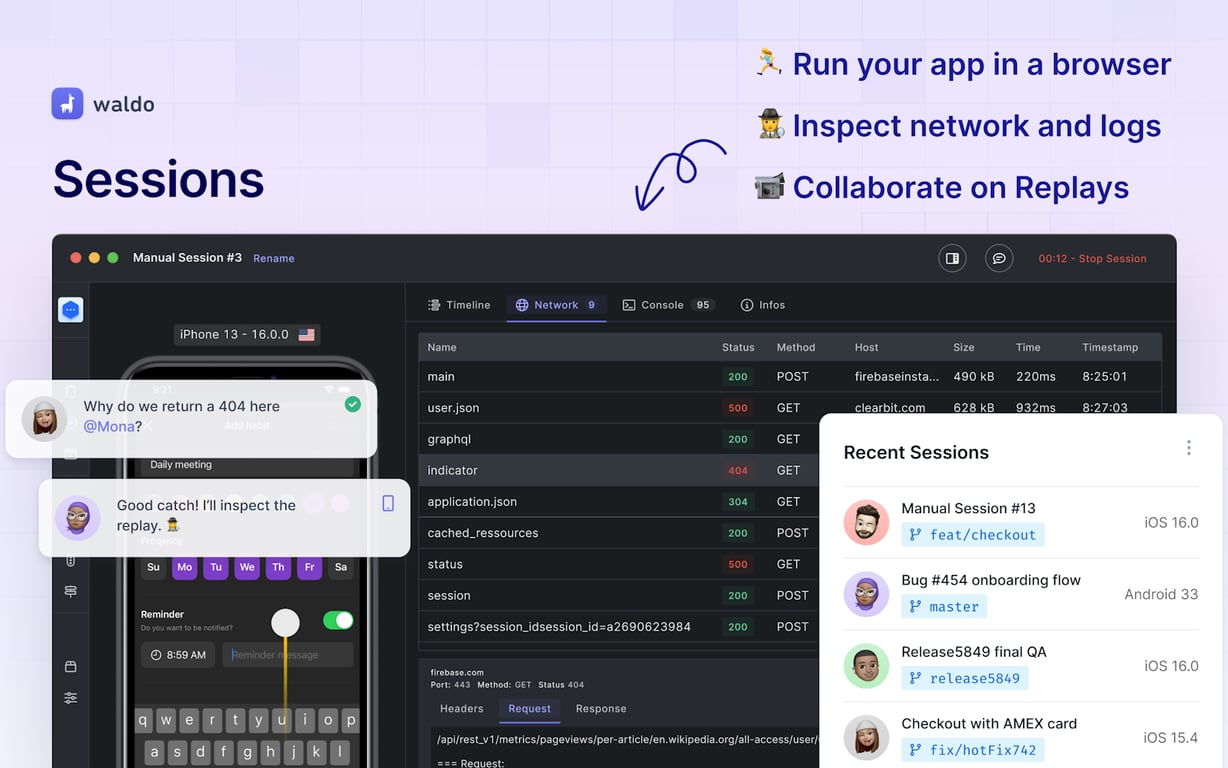Viewport: 1228px width, 768px height.
Task: Click the Rename link
Action: tap(273, 258)
